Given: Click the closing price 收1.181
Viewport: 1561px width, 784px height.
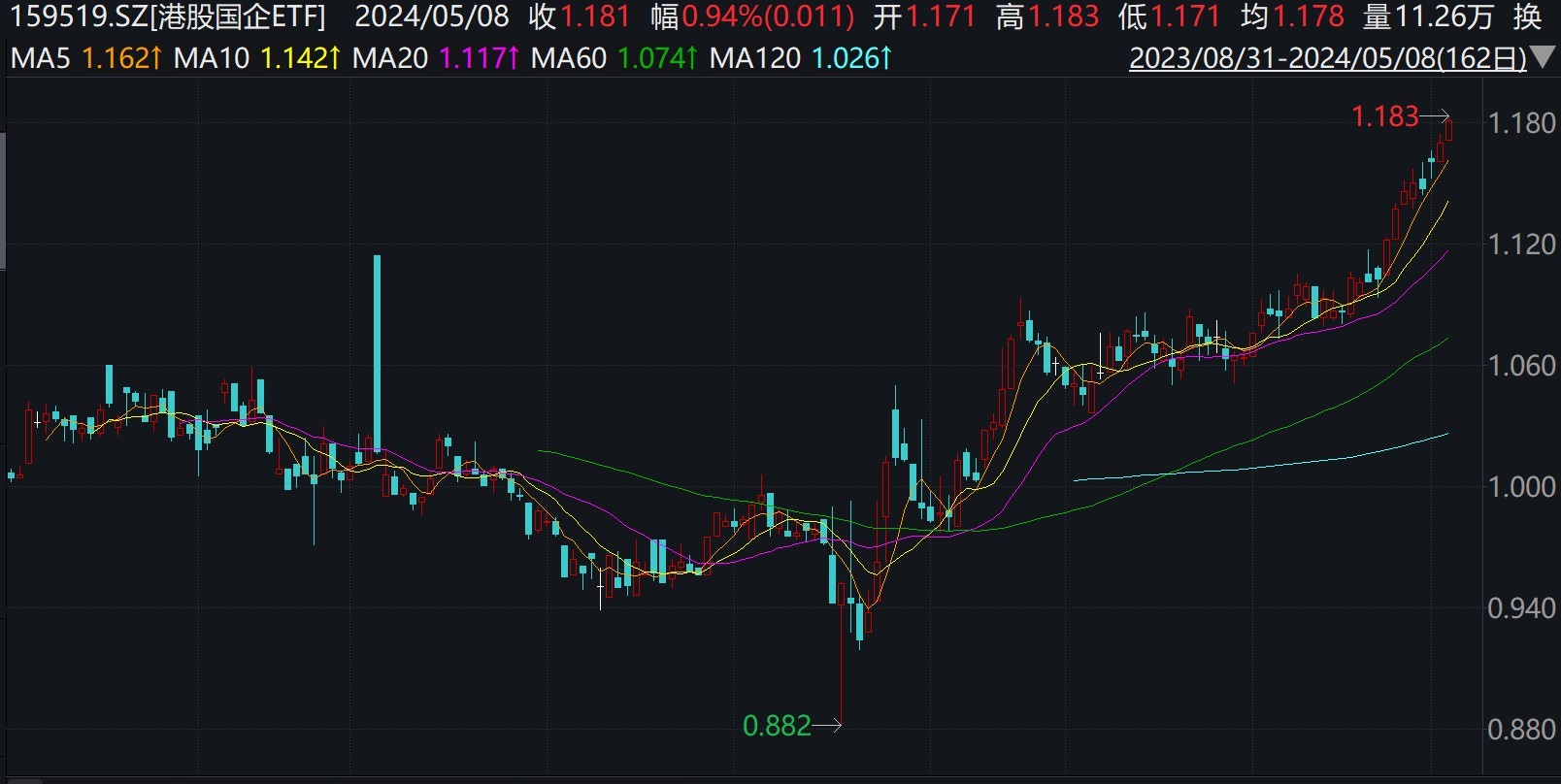Looking at the screenshot, I should 580,16.
